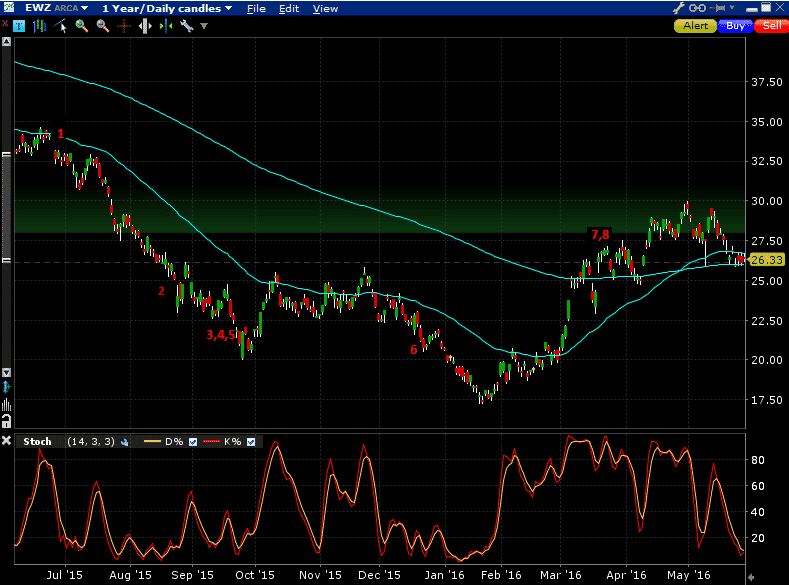Select the cyan text annotation tool
Screen dimensions: 789x585
(19, 26)
